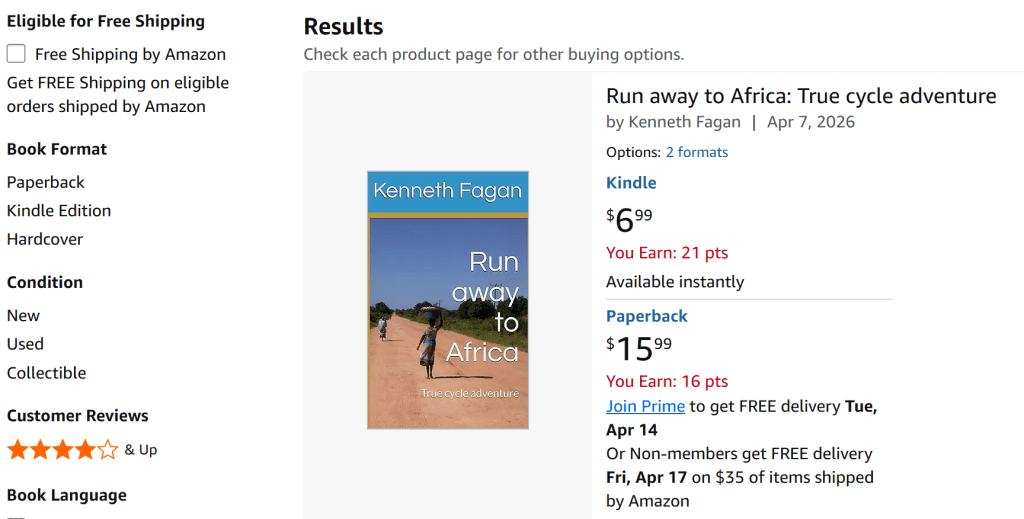
Task: Select Kindle Edition book format filter
Action: (59, 211)
